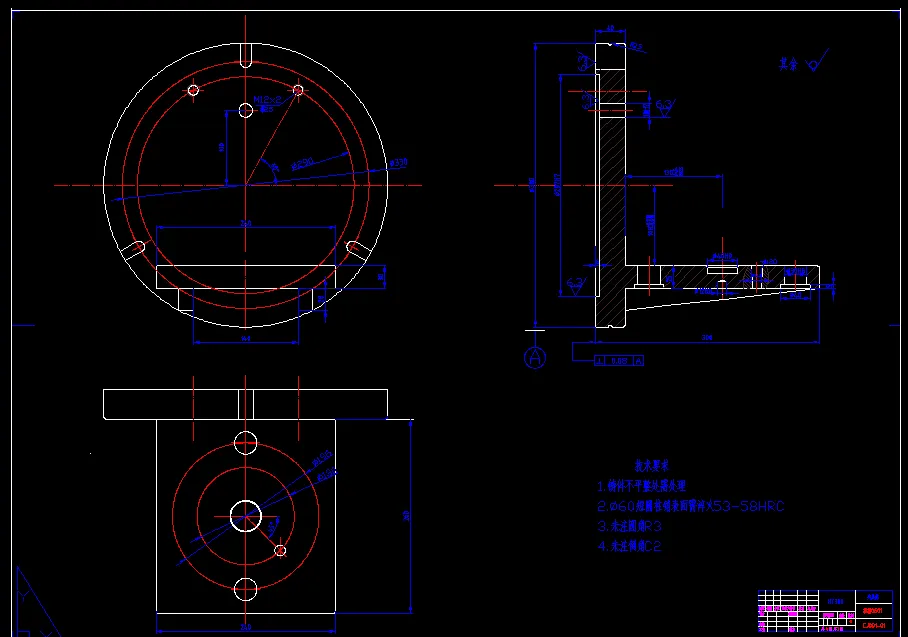Select the datum A circle symbol
The height and width of the screenshot is (637, 908).
coord(534,357)
